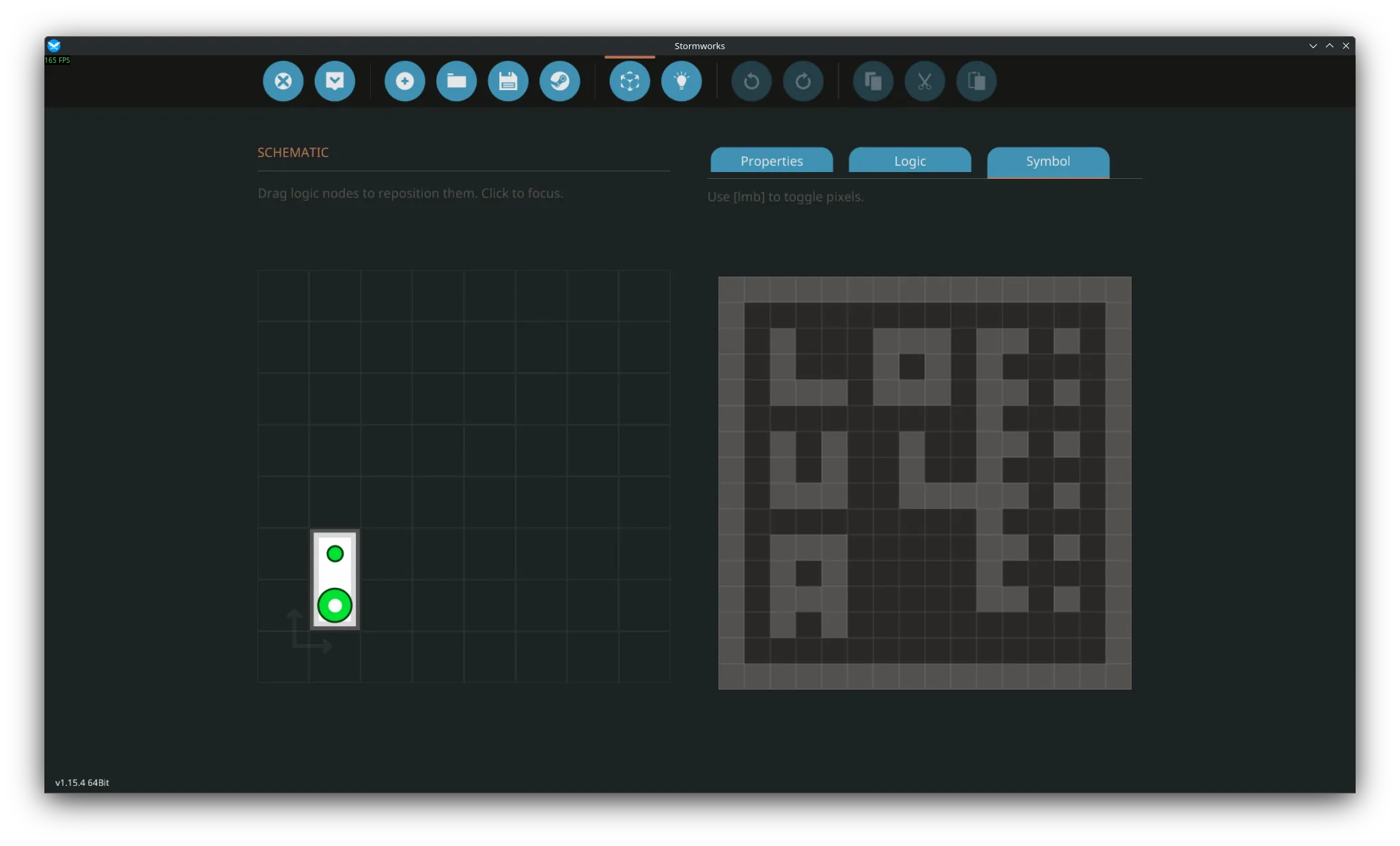This screenshot has height=846, width=1400.
Task: Click the lightbulb logic mode icon
Action: pos(681,81)
